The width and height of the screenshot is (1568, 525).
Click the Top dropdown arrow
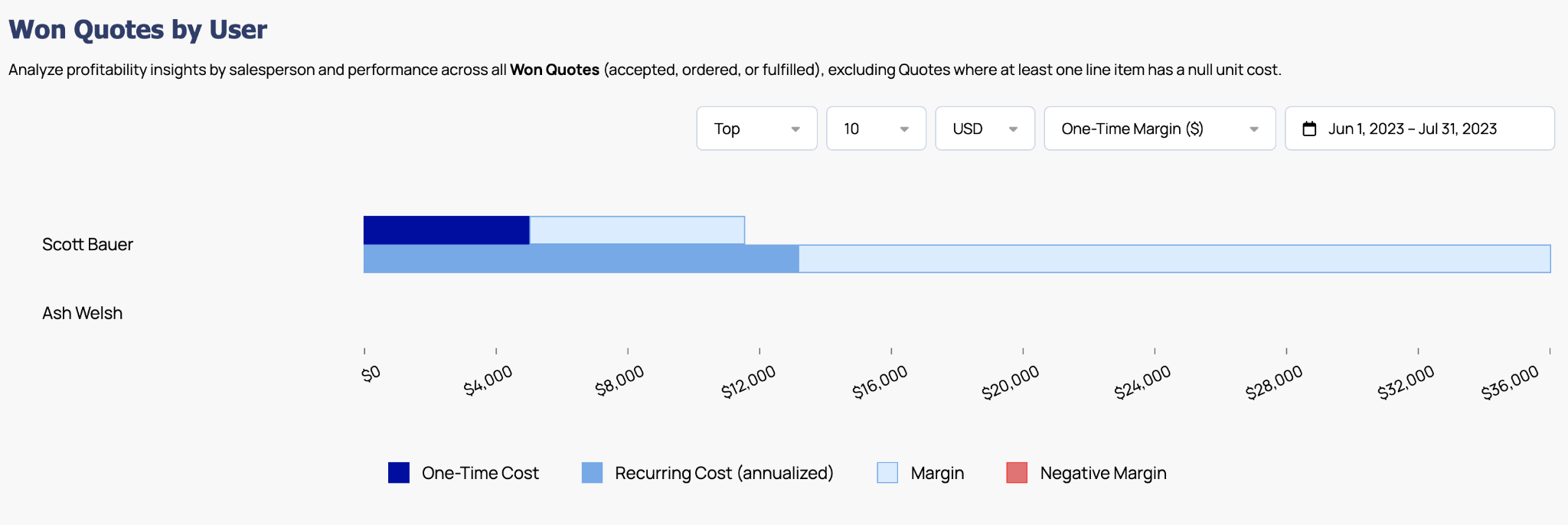tap(795, 129)
